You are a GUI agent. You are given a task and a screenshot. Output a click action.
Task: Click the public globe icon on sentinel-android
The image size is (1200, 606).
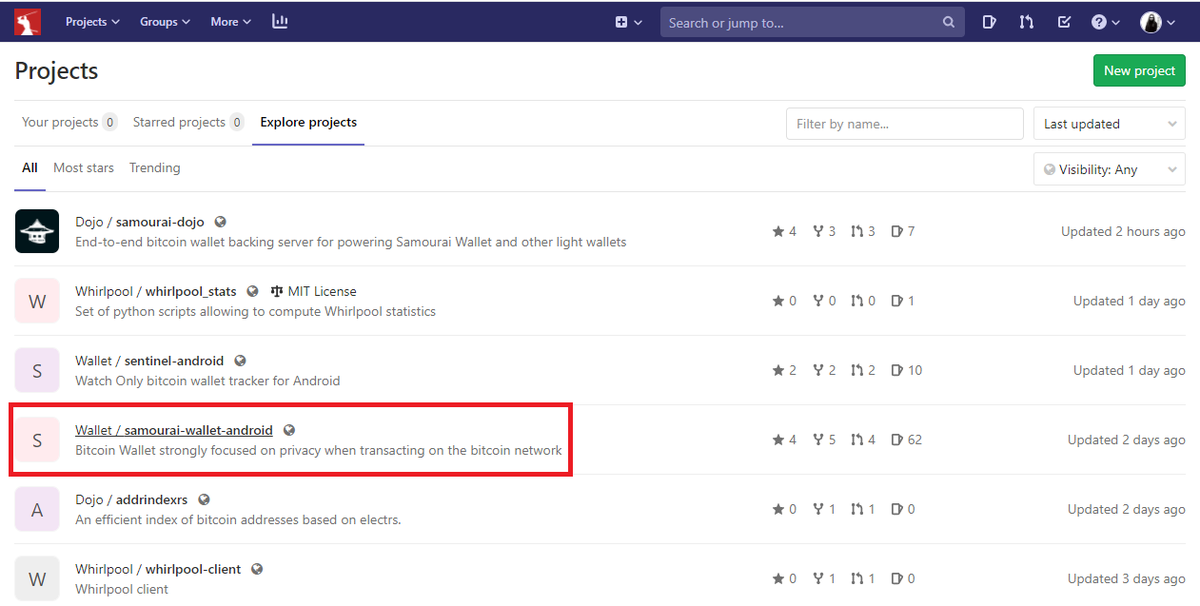[240, 361]
